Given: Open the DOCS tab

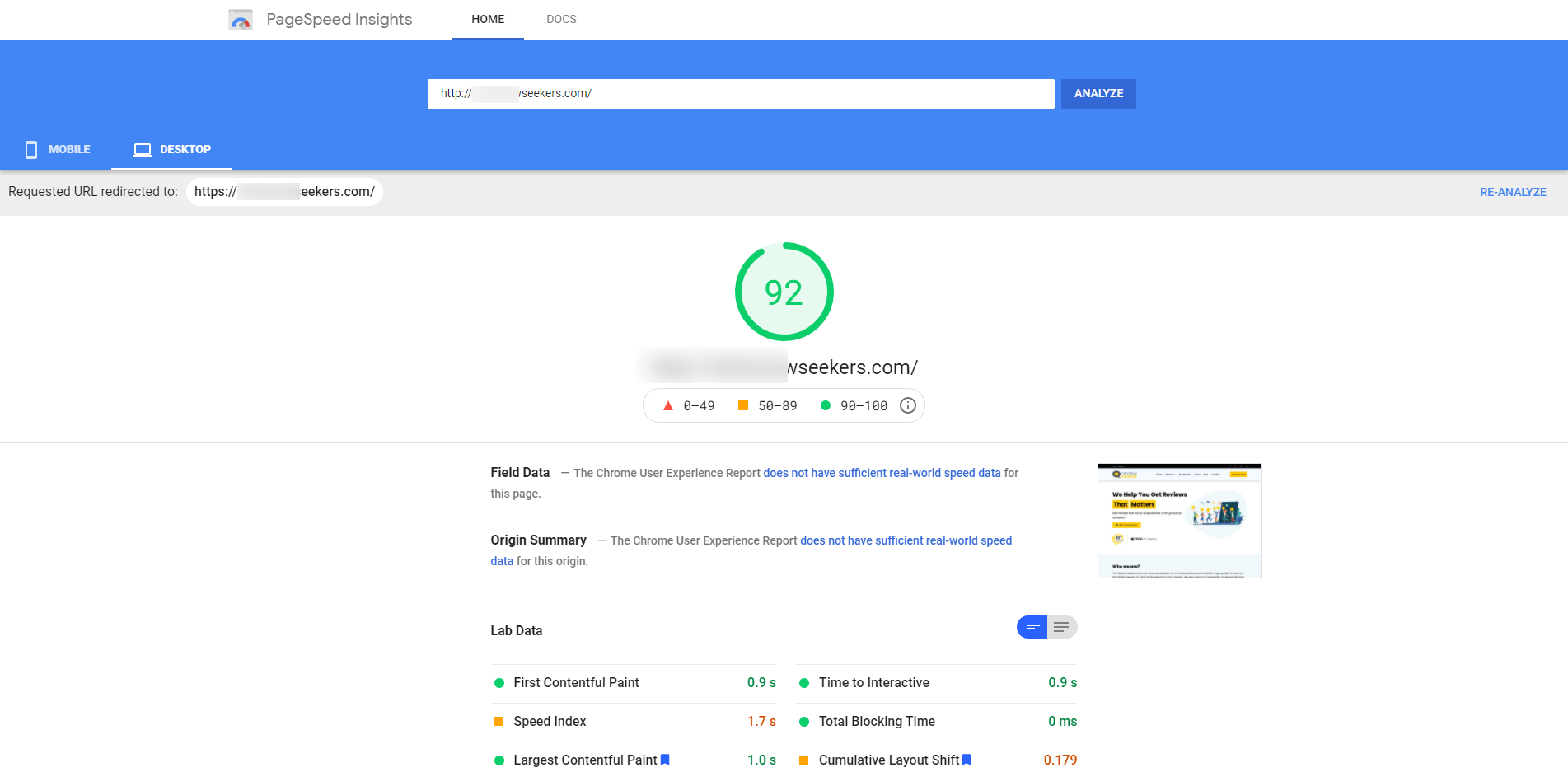Looking at the screenshot, I should [x=561, y=19].
